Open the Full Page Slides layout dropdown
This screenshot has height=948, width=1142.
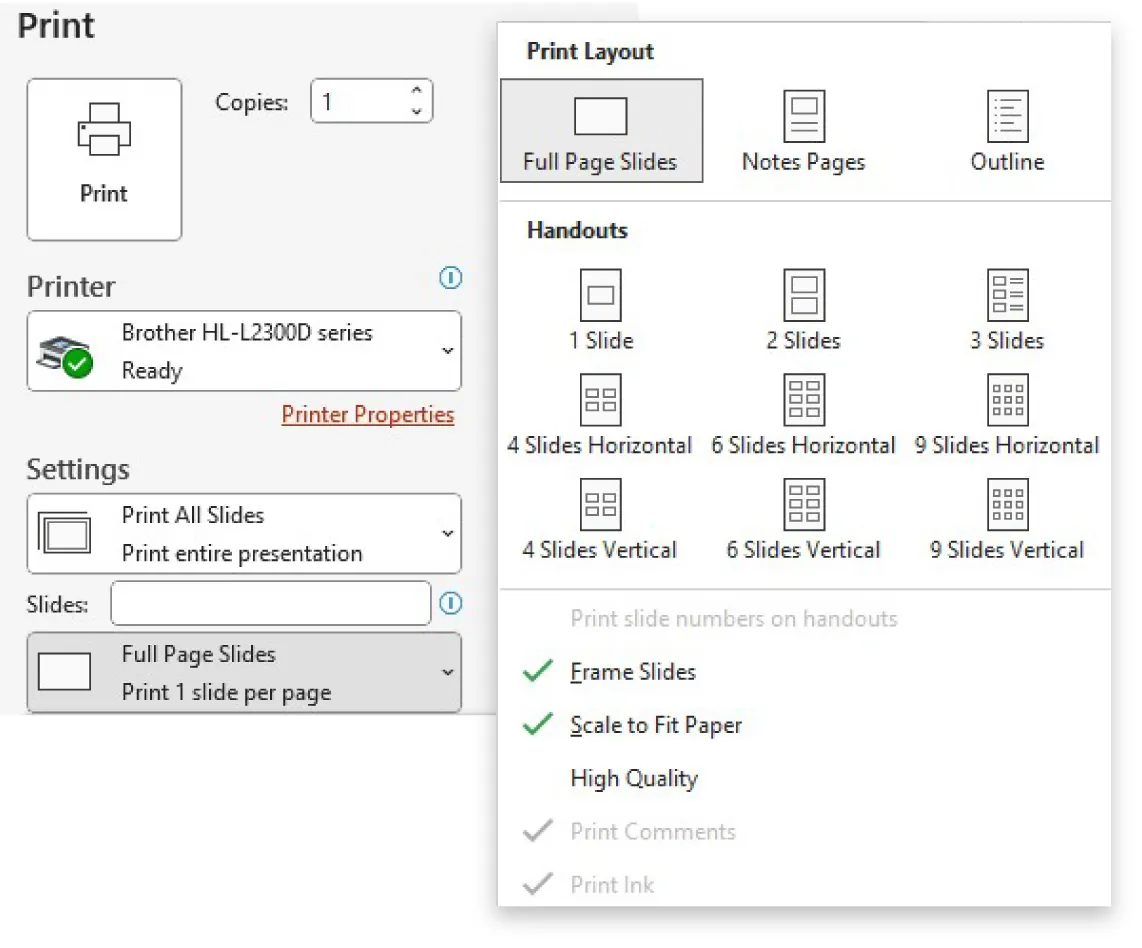(x=447, y=672)
